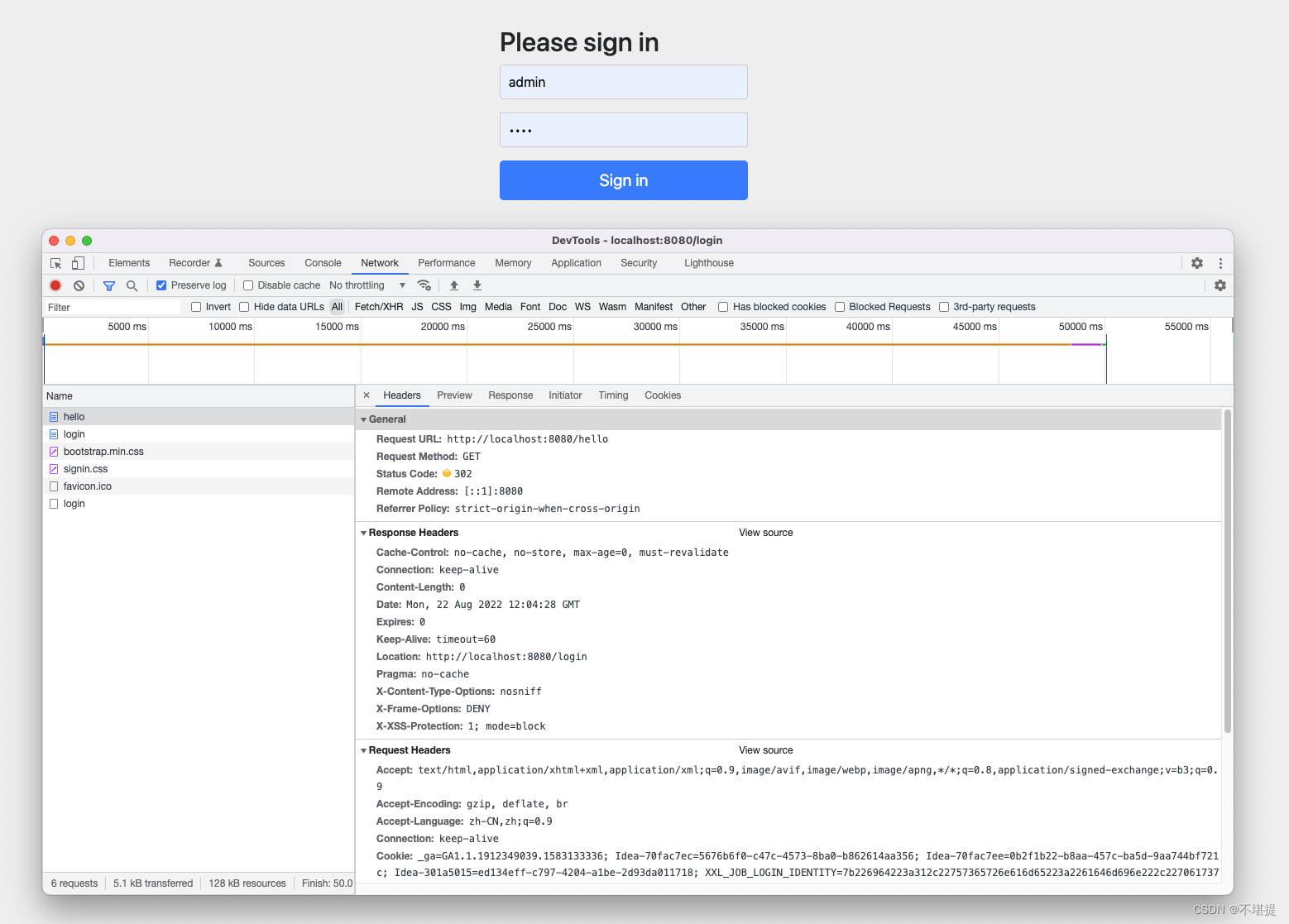Check Has blocked cookies
Screen dimensions: 1289x924
click(723, 307)
